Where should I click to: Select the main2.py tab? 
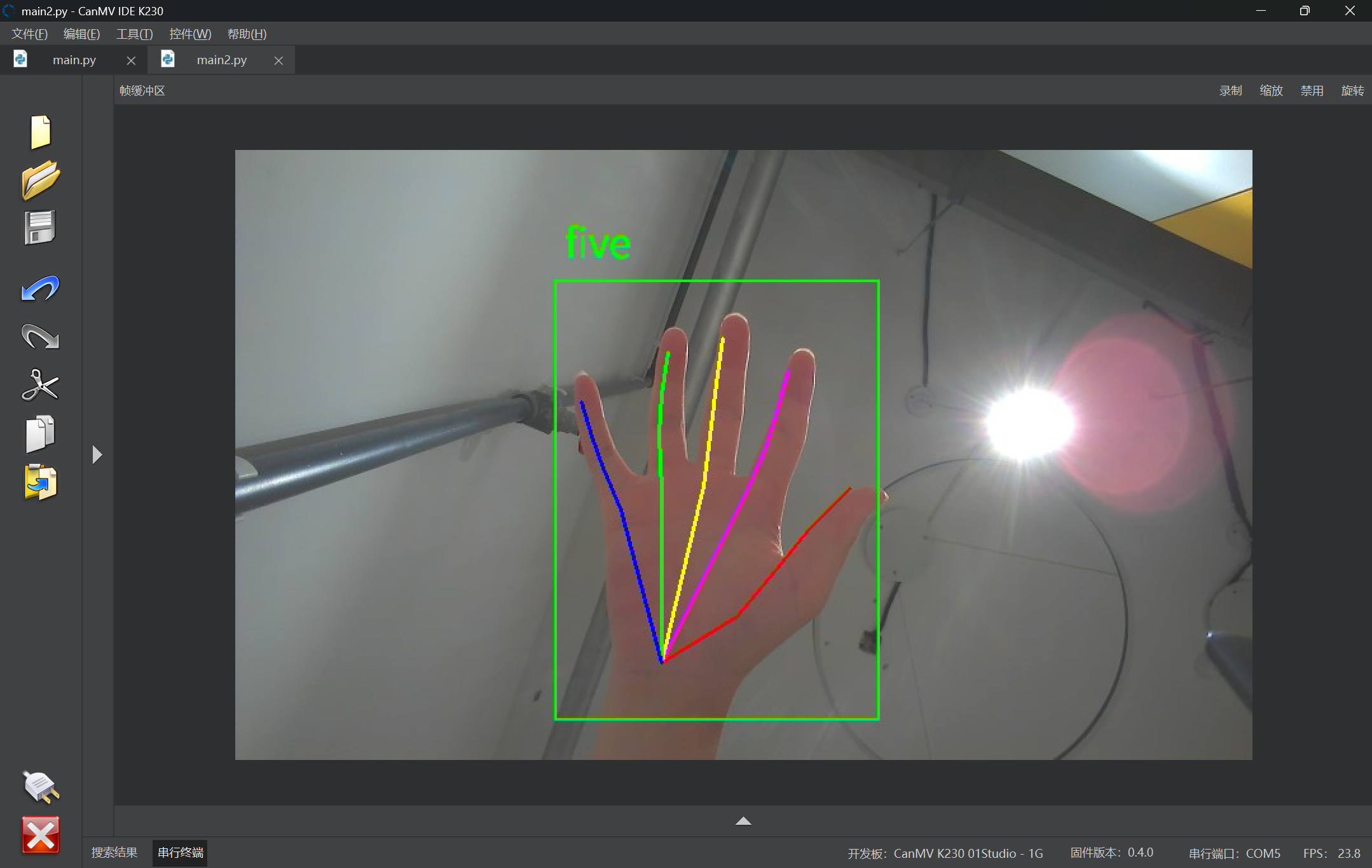(x=222, y=60)
